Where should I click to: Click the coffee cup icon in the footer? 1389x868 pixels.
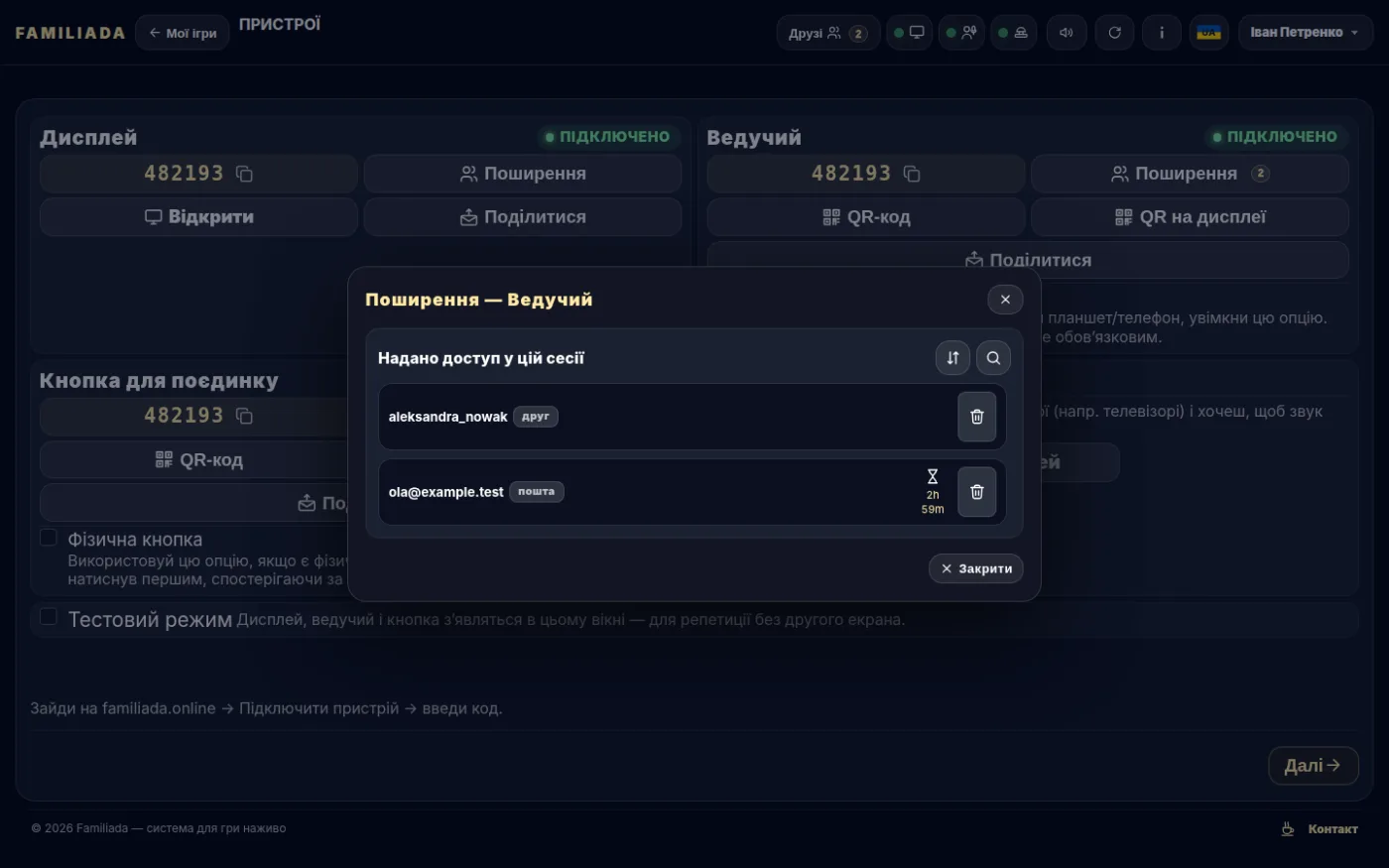(x=1288, y=829)
